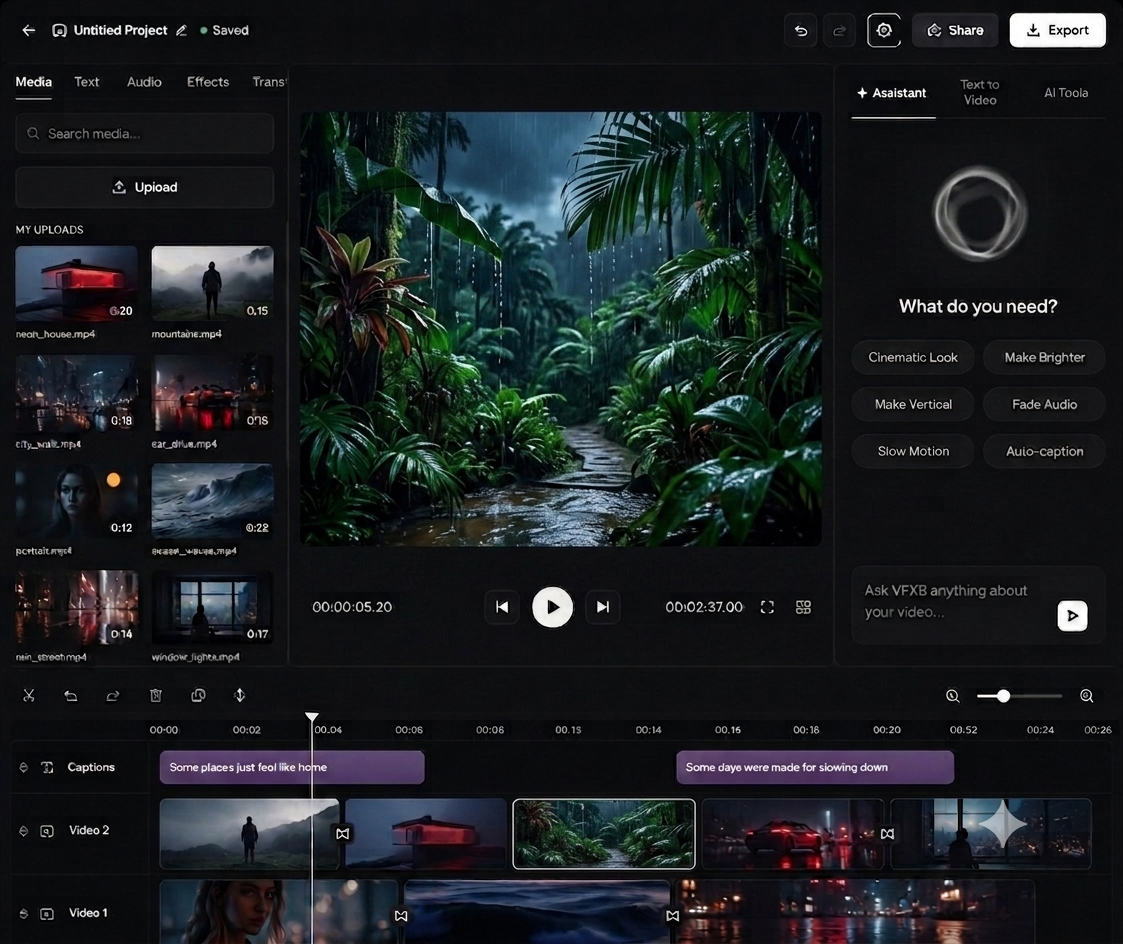Skip to the next clip
Screen dimensions: 1123x944
tap(603, 607)
